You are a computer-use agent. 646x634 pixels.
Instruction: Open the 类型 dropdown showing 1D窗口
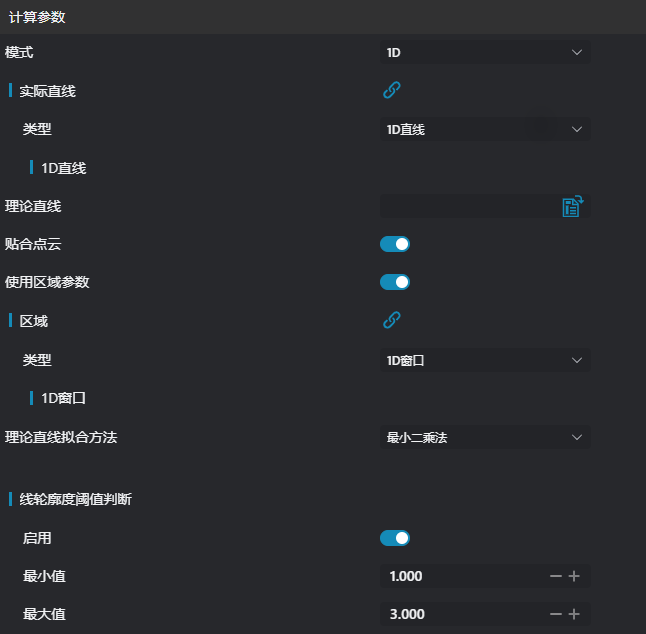click(484, 360)
